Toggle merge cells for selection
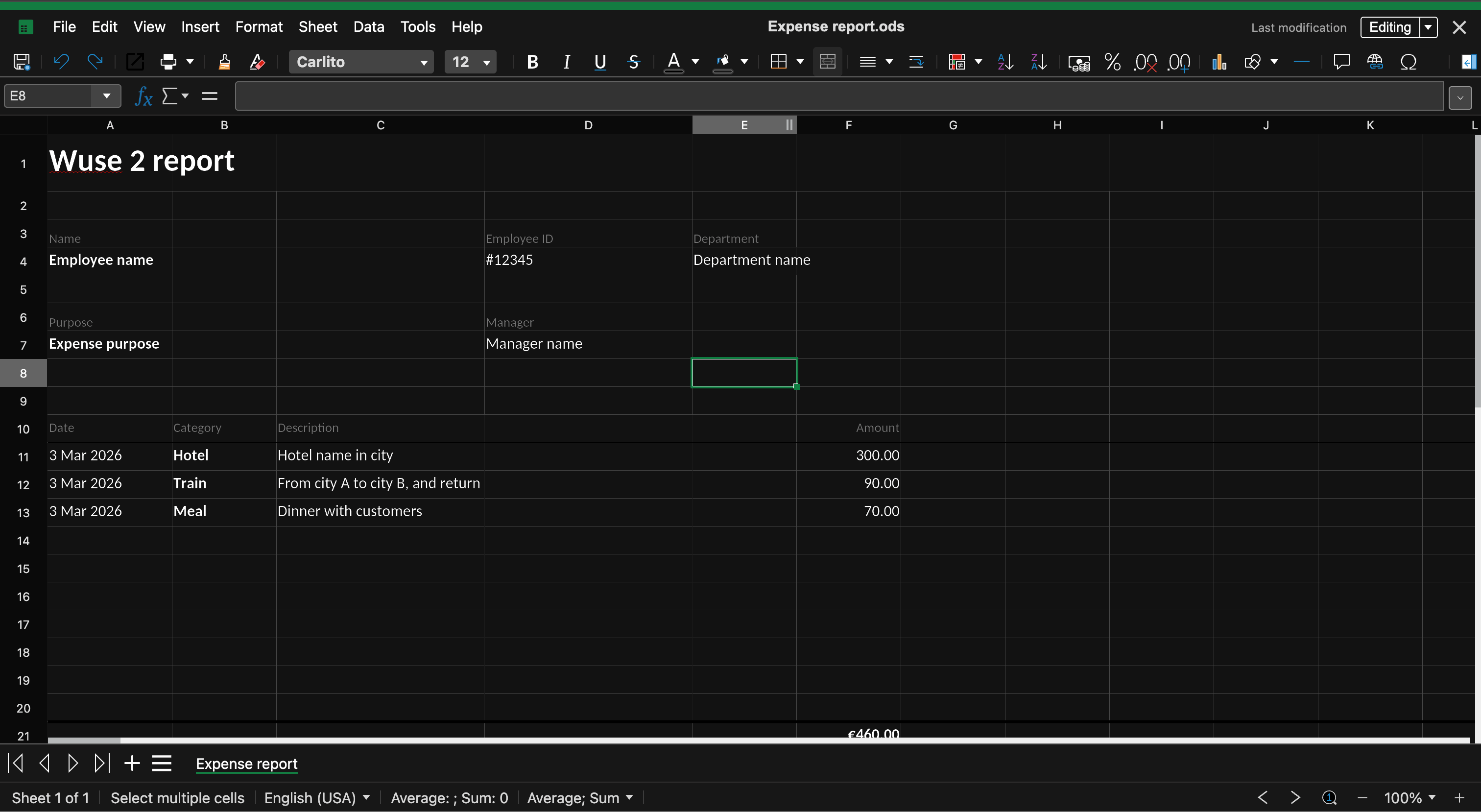1481x812 pixels. (x=827, y=62)
